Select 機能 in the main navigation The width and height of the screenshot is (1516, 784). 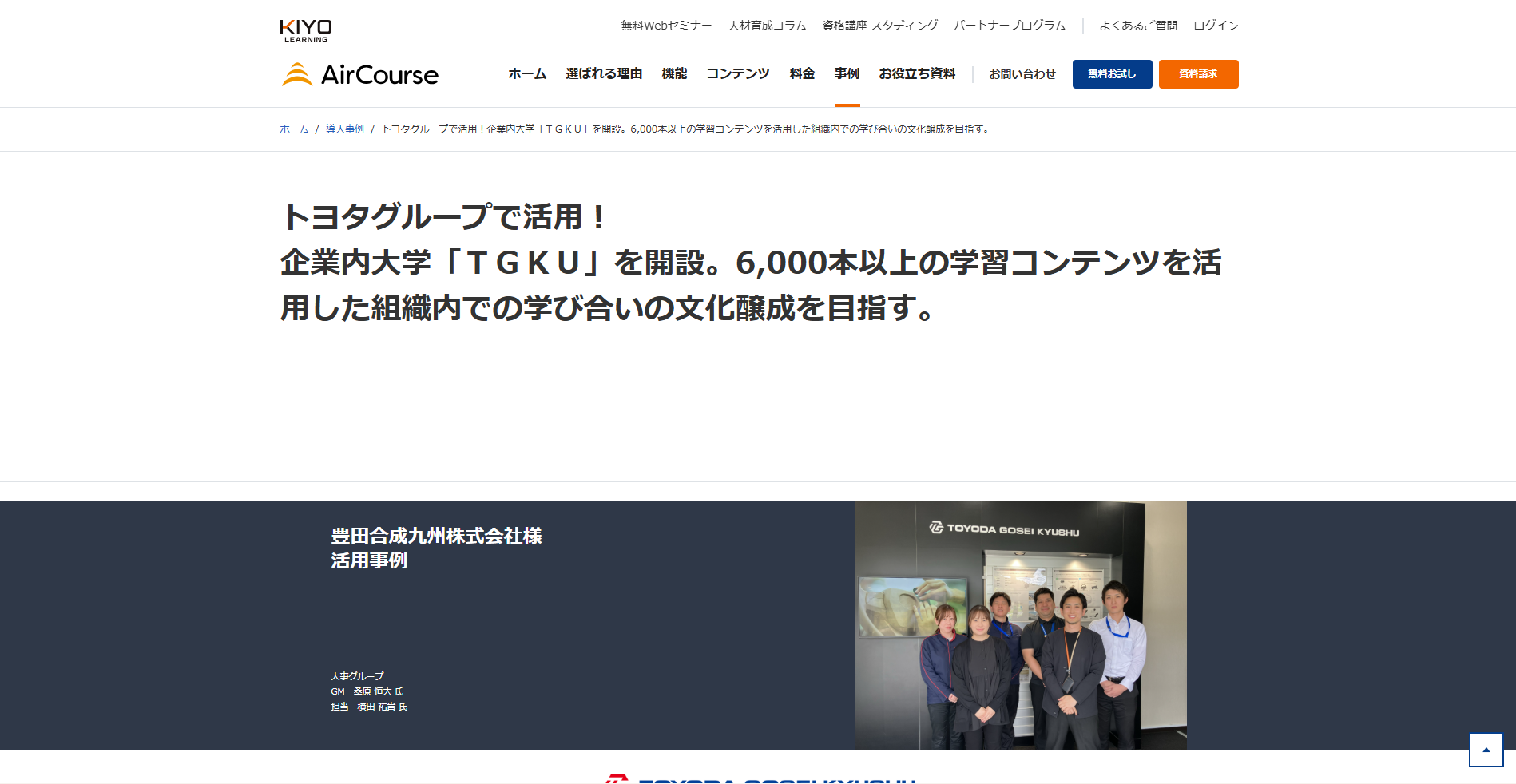pyautogui.click(x=674, y=74)
